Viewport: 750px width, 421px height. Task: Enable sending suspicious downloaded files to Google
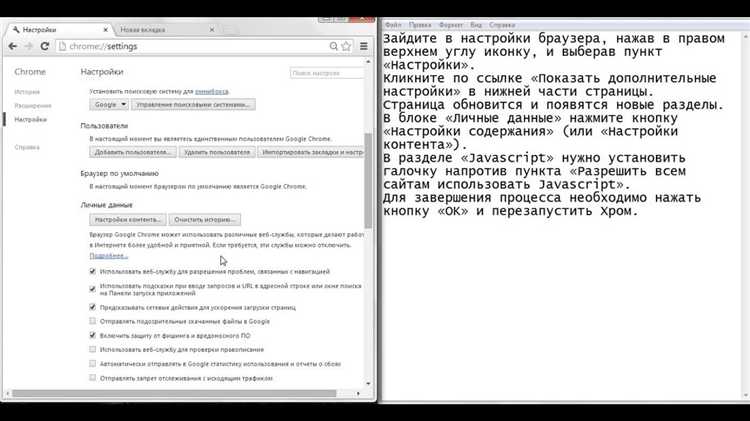pyautogui.click(x=92, y=321)
